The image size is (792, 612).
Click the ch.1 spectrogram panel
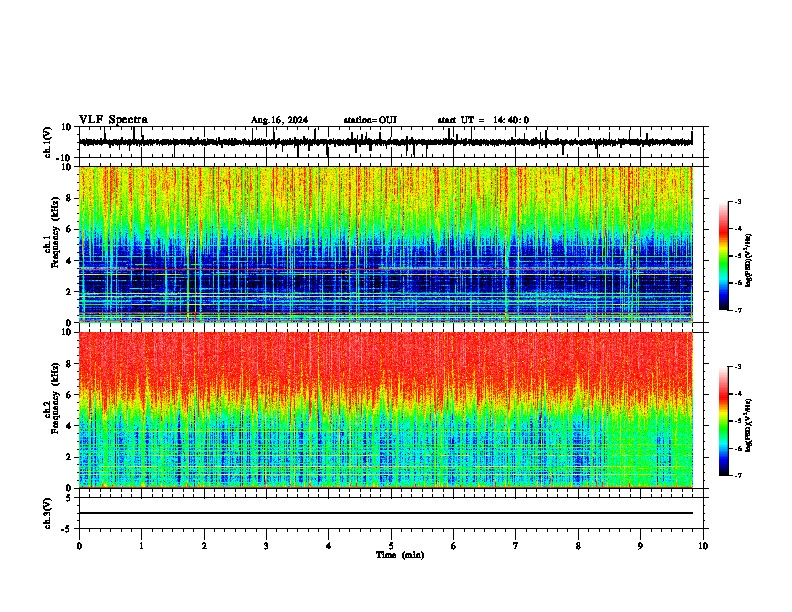[386, 244]
